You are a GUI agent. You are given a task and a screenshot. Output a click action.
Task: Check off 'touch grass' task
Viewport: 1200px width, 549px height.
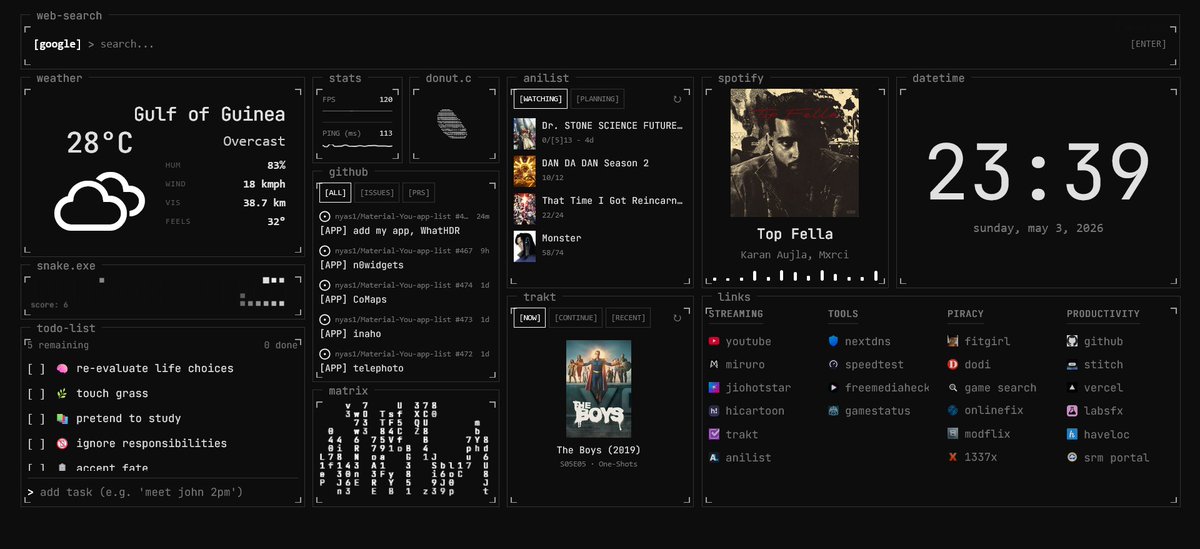36,394
